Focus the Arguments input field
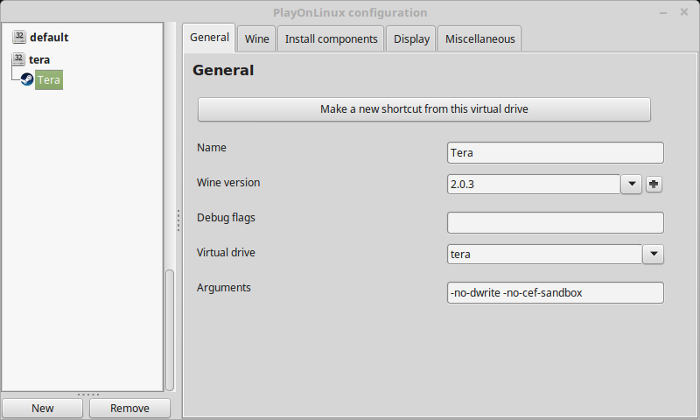Viewport: 700px width, 420px height. (x=555, y=293)
